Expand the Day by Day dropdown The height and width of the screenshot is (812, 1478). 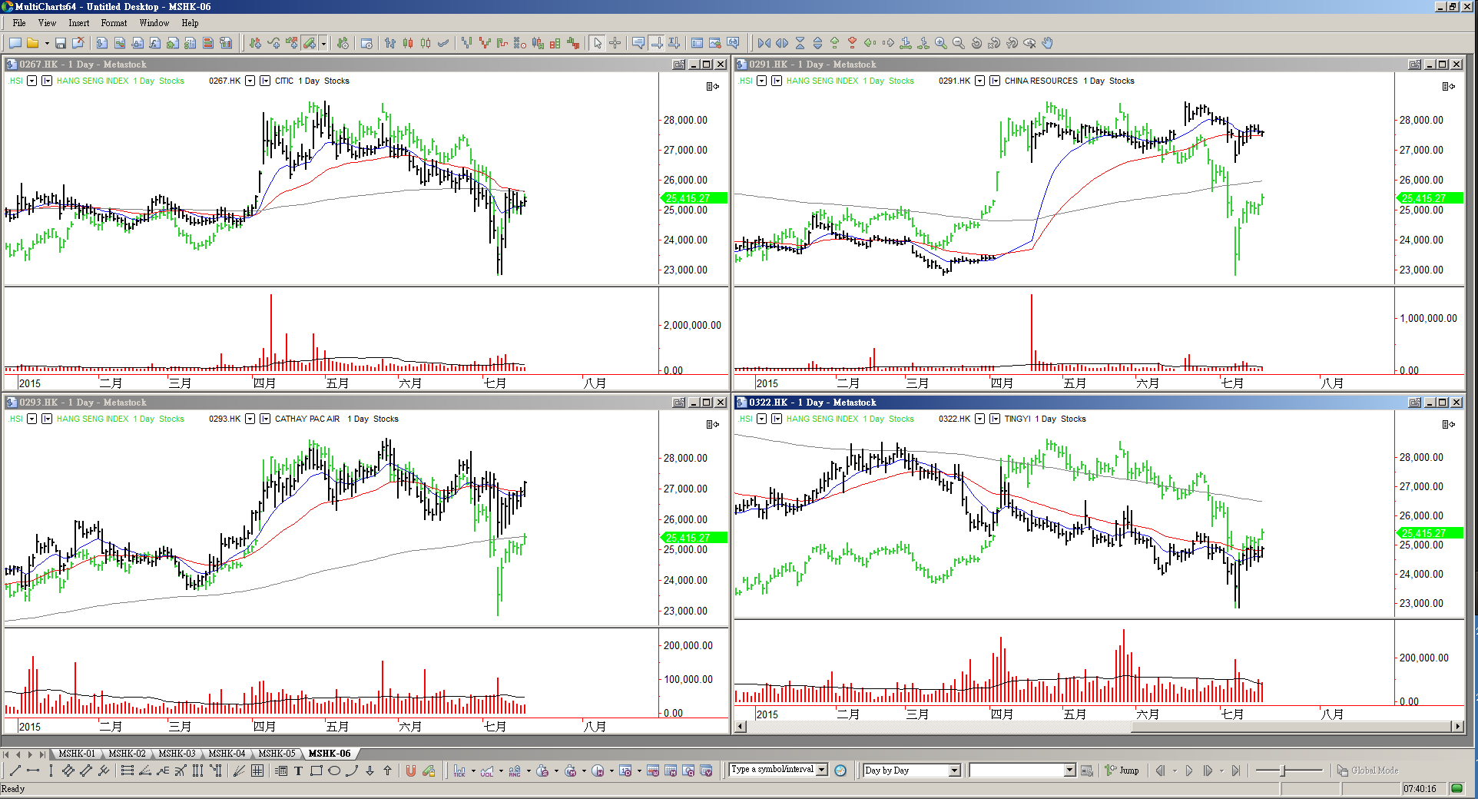point(954,771)
